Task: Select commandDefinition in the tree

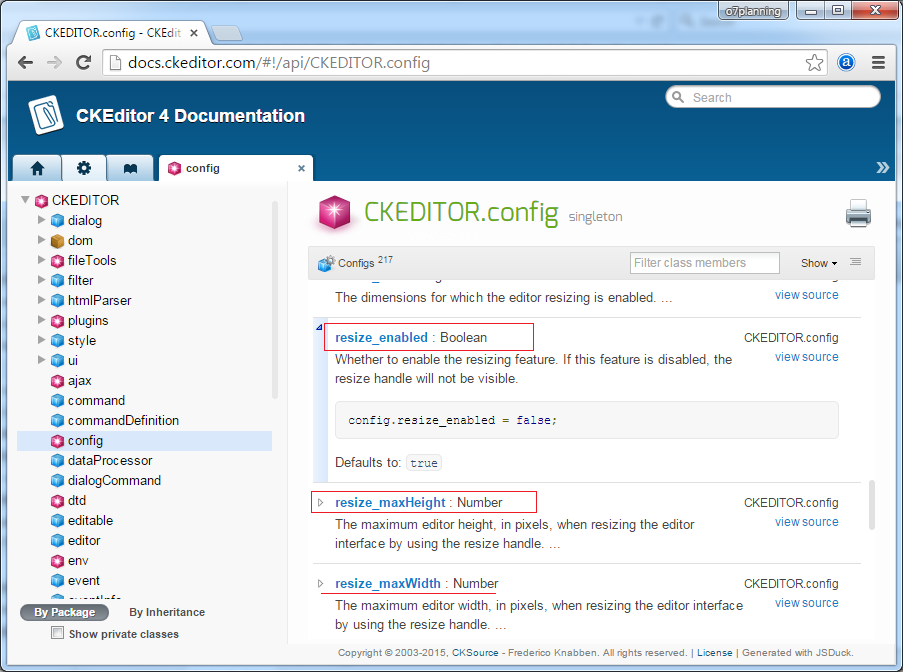Action: click(x=123, y=420)
